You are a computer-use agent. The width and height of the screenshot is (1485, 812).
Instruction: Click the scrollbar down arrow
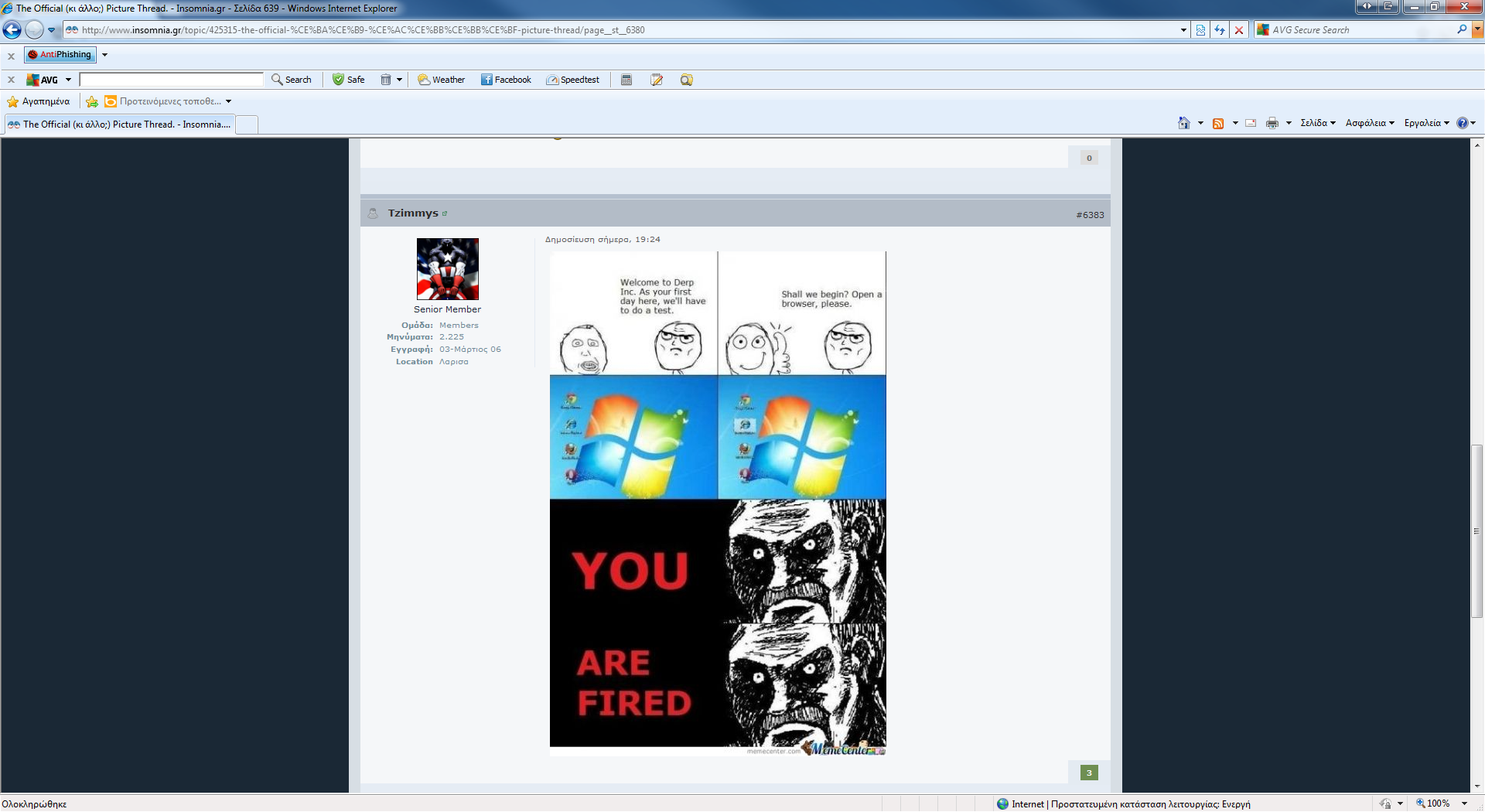click(x=1476, y=786)
